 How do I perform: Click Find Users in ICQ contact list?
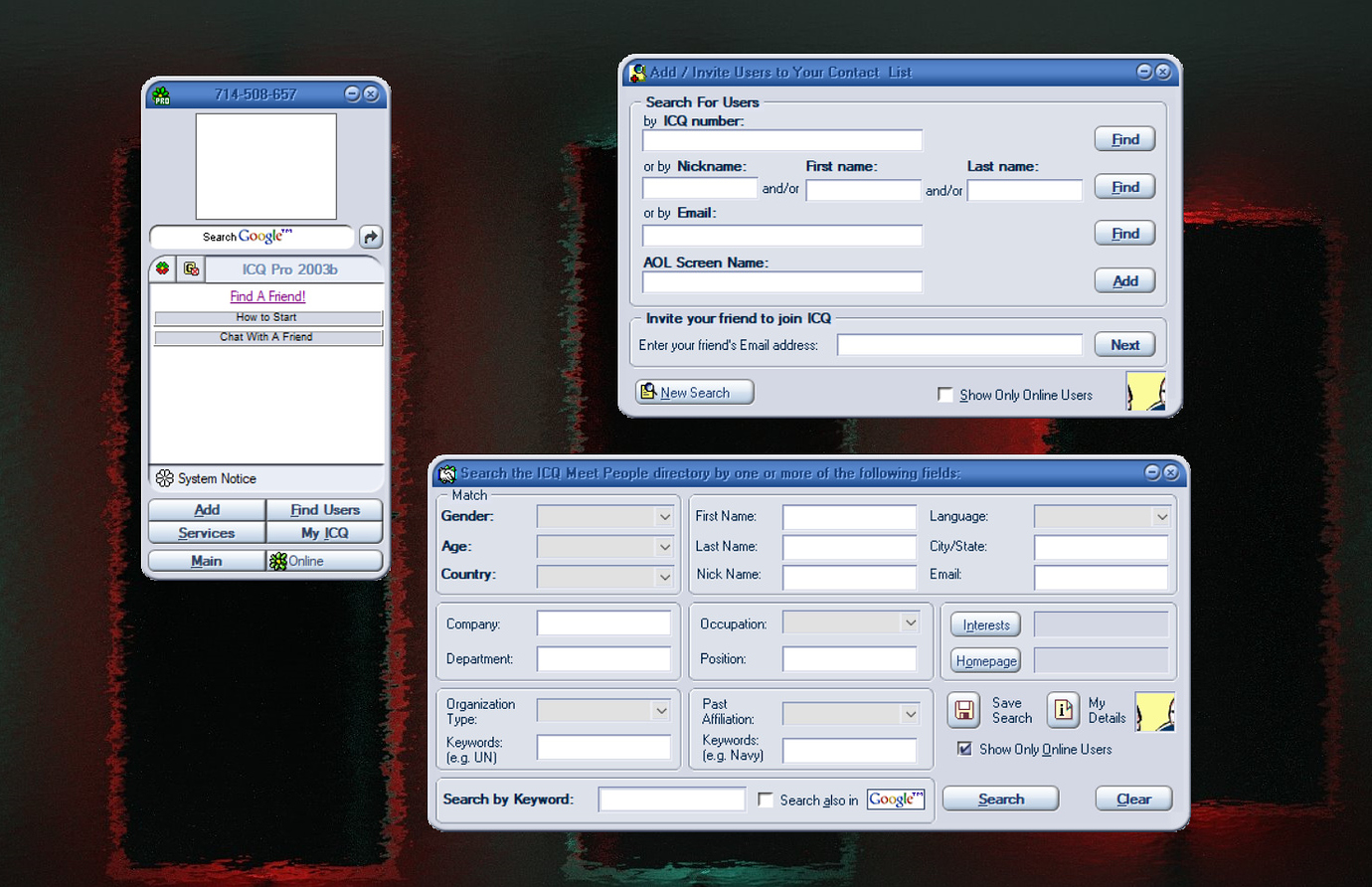[325, 509]
